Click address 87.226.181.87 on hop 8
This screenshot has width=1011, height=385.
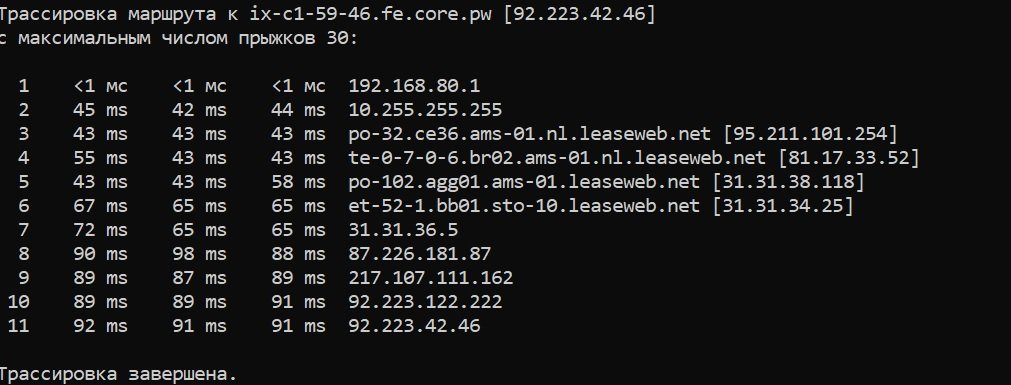click(420, 254)
